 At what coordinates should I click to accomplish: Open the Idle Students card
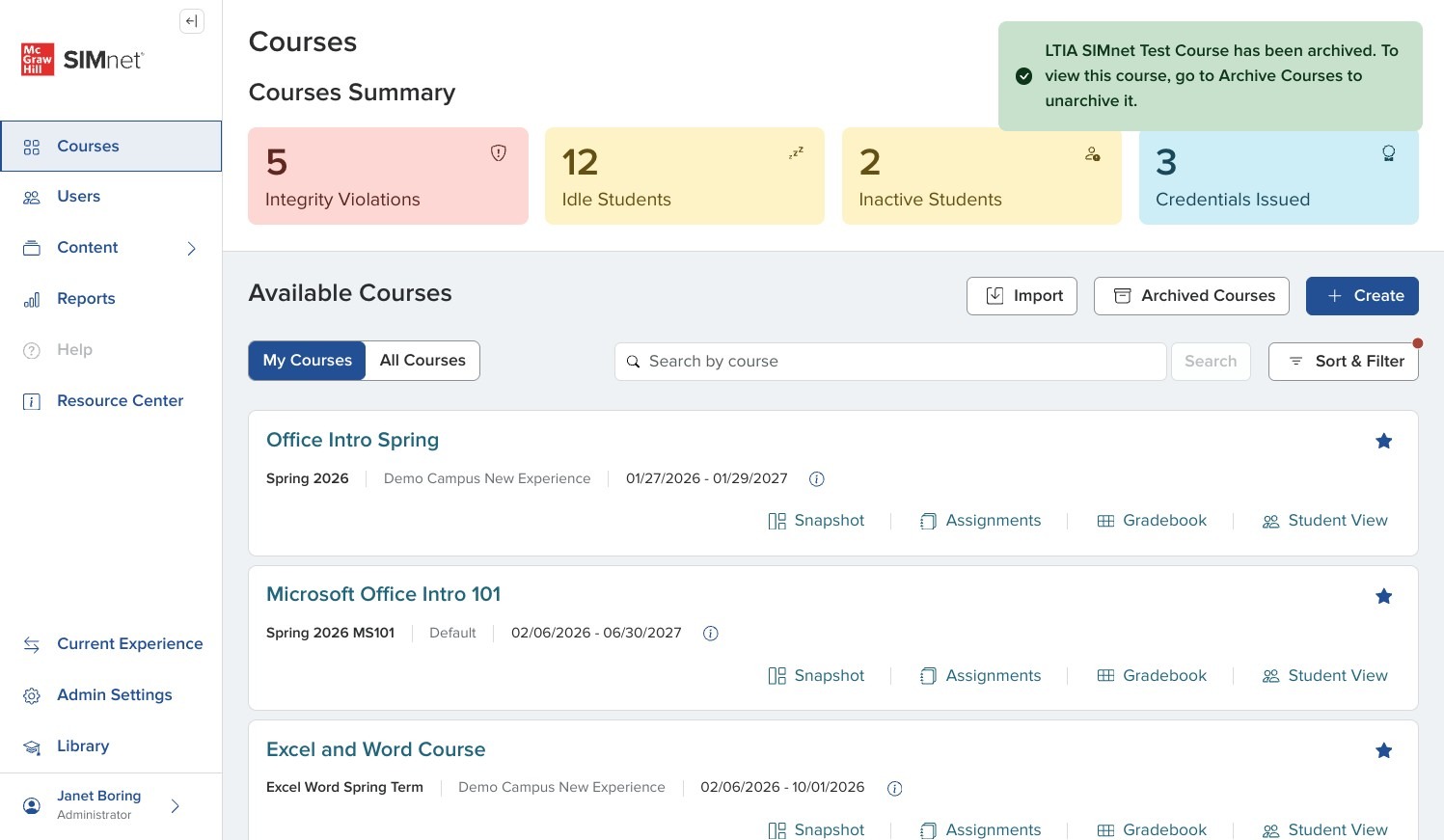tap(685, 176)
